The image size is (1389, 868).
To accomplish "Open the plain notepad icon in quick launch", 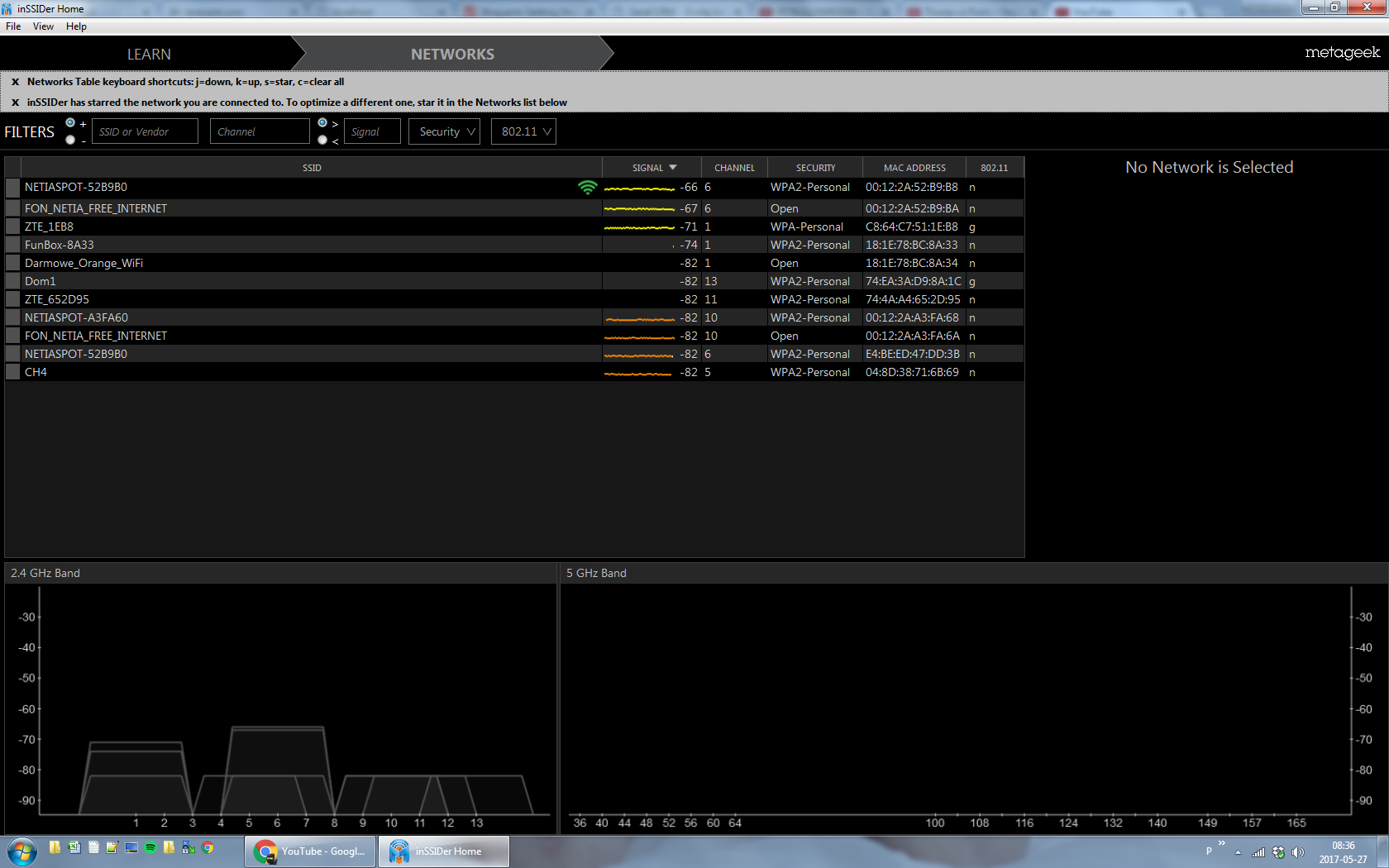I will (93, 847).
